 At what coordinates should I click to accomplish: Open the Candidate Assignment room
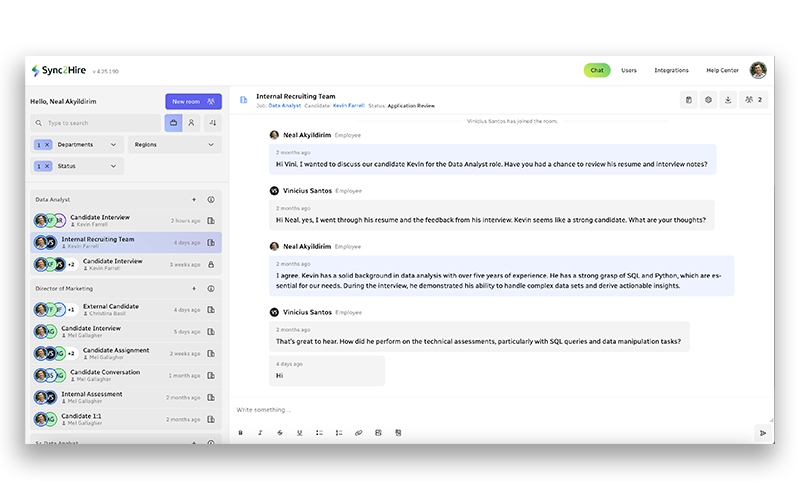point(126,354)
